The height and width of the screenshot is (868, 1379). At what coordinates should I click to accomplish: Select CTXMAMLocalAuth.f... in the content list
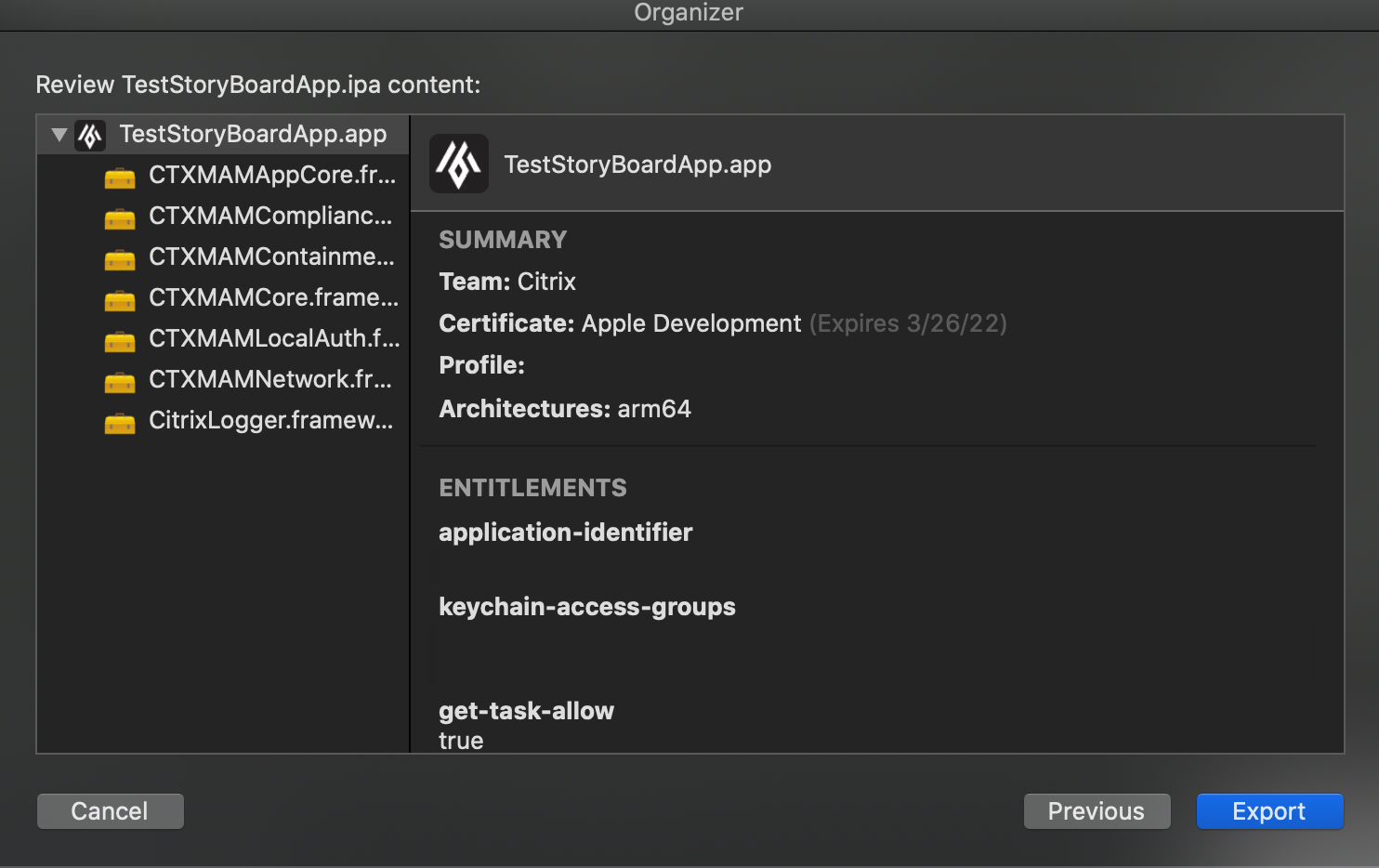click(273, 339)
